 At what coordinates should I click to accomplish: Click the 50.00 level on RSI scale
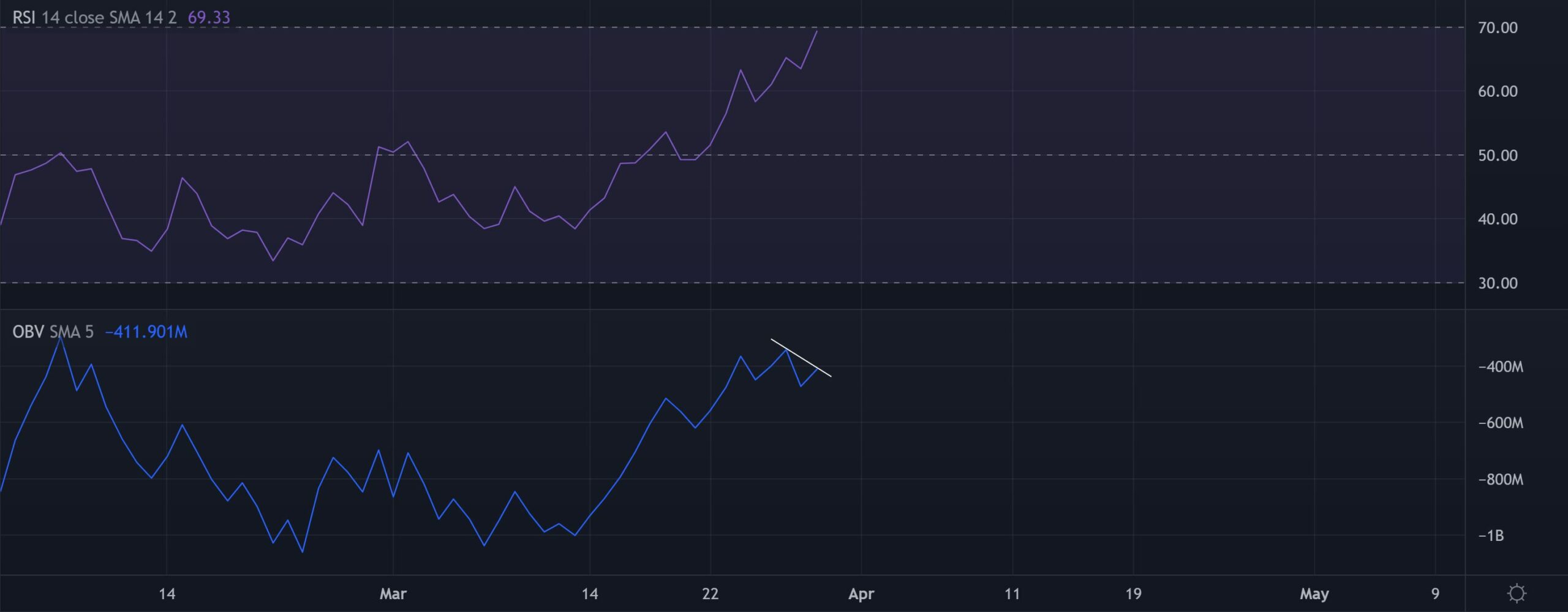click(x=1498, y=155)
